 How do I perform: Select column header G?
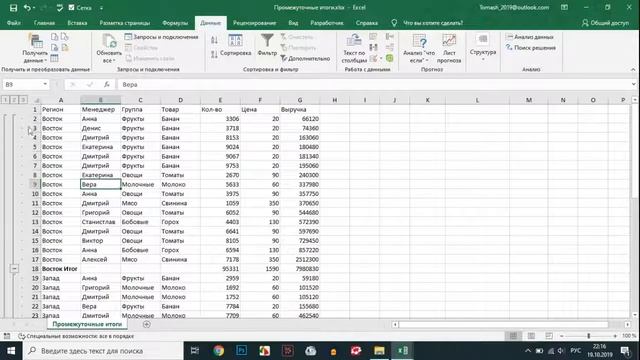tap(300, 100)
